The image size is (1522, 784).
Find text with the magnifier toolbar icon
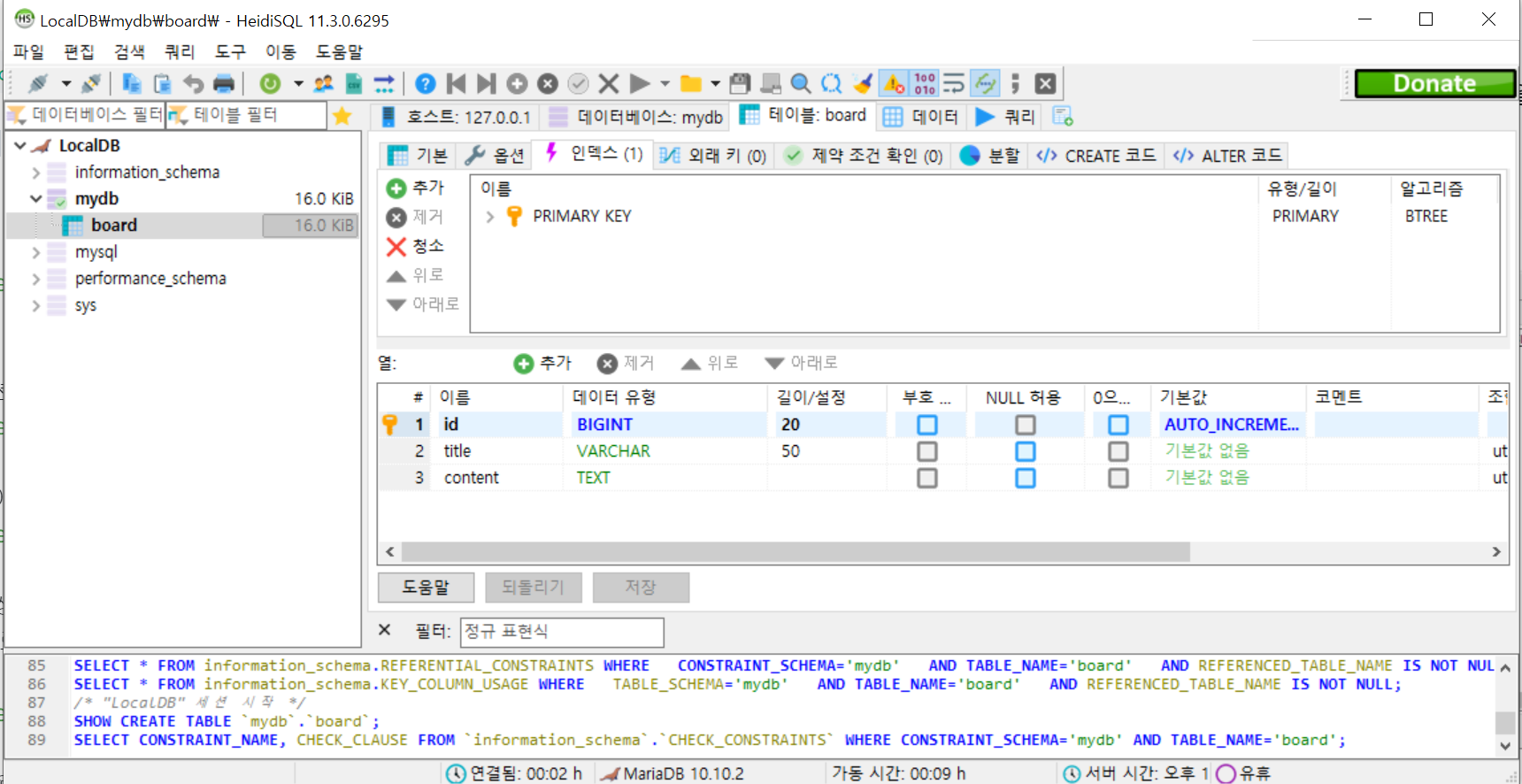pyautogui.click(x=801, y=83)
